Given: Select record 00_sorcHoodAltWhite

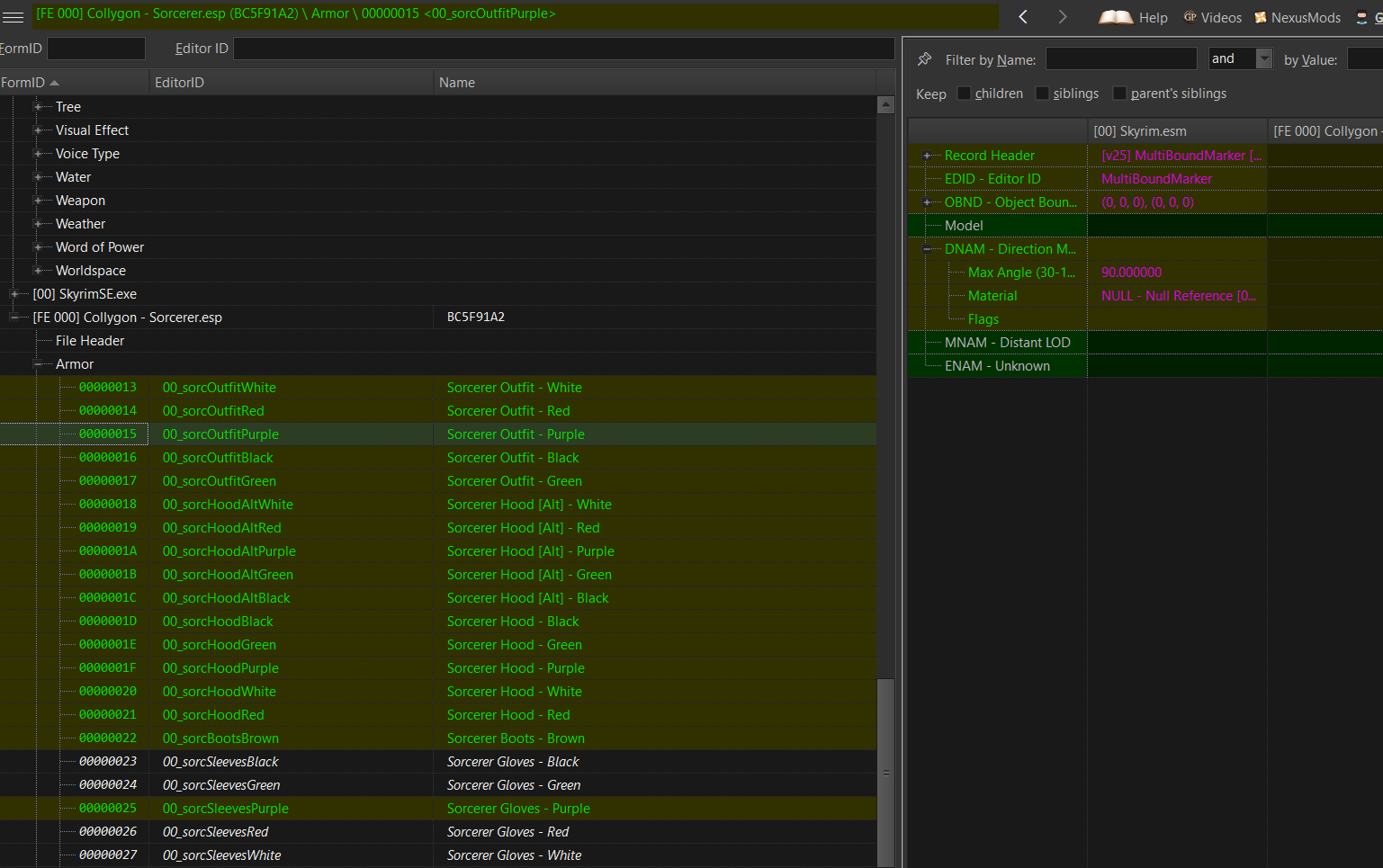Looking at the screenshot, I should [437, 505].
